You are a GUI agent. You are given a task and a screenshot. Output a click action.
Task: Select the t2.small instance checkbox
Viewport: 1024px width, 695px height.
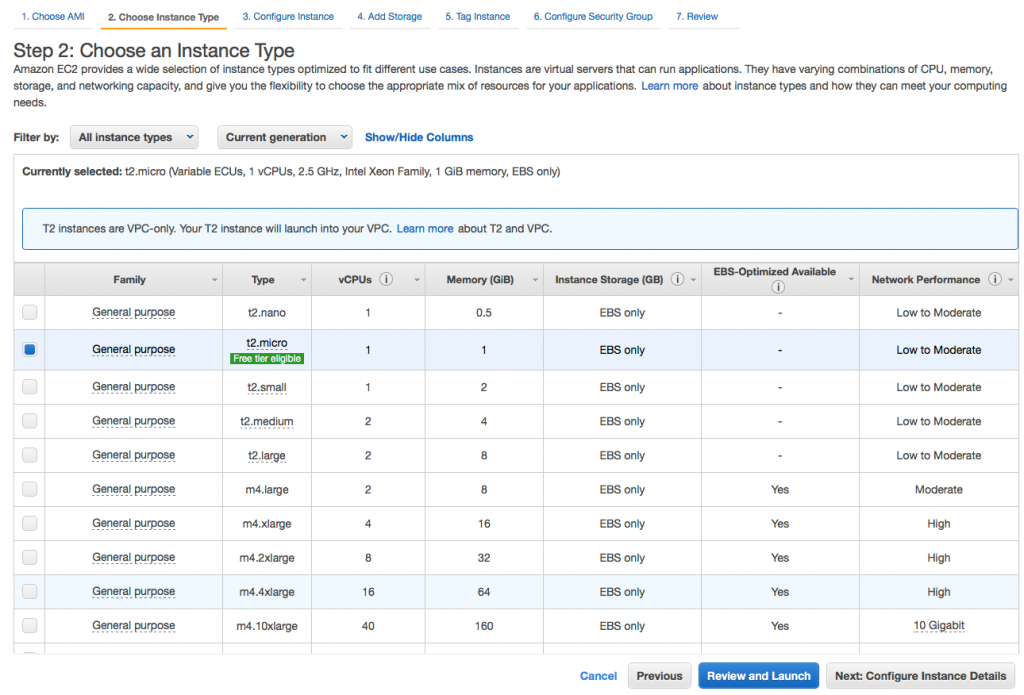coord(29,387)
